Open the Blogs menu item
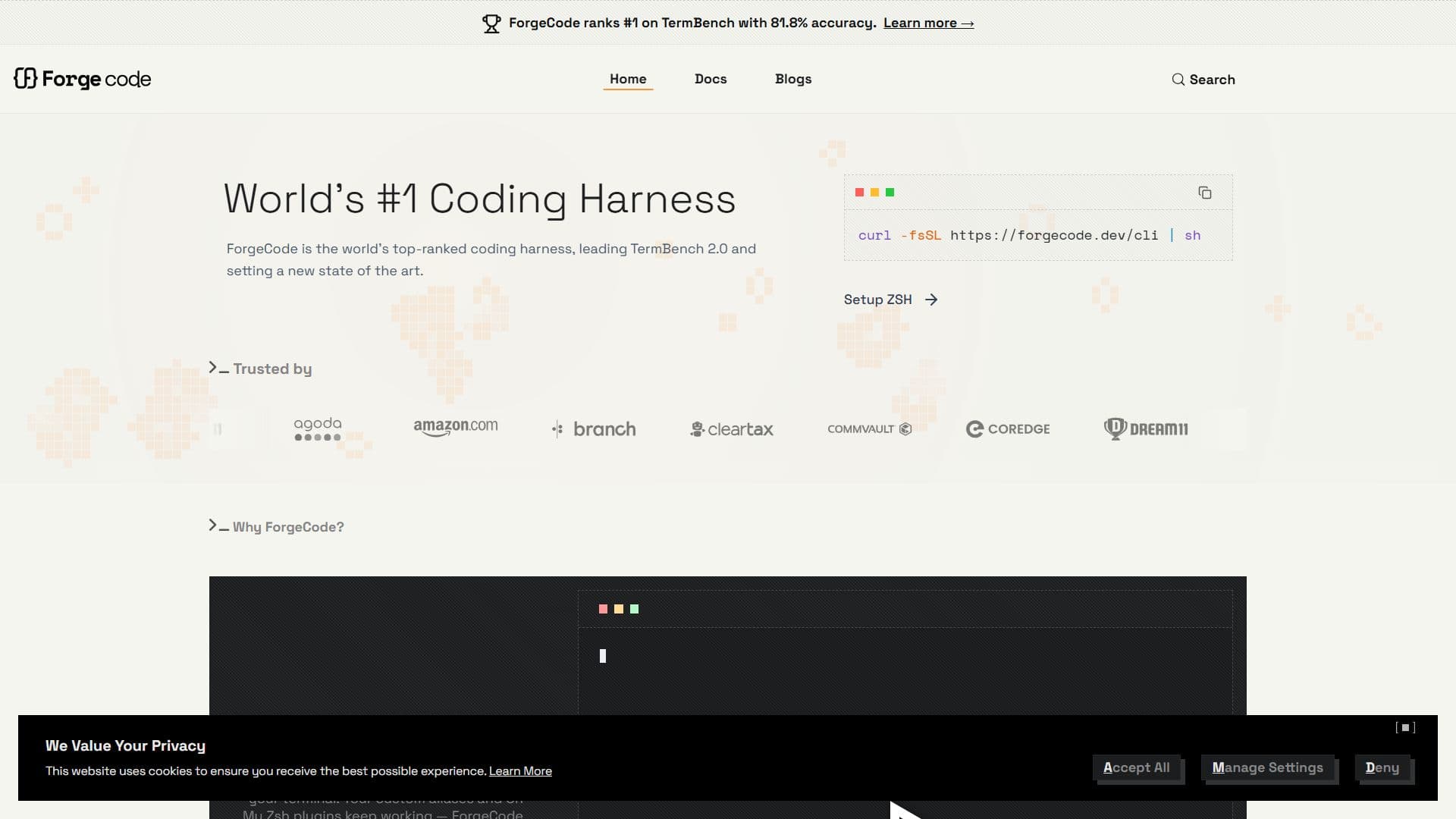 click(x=793, y=79)
